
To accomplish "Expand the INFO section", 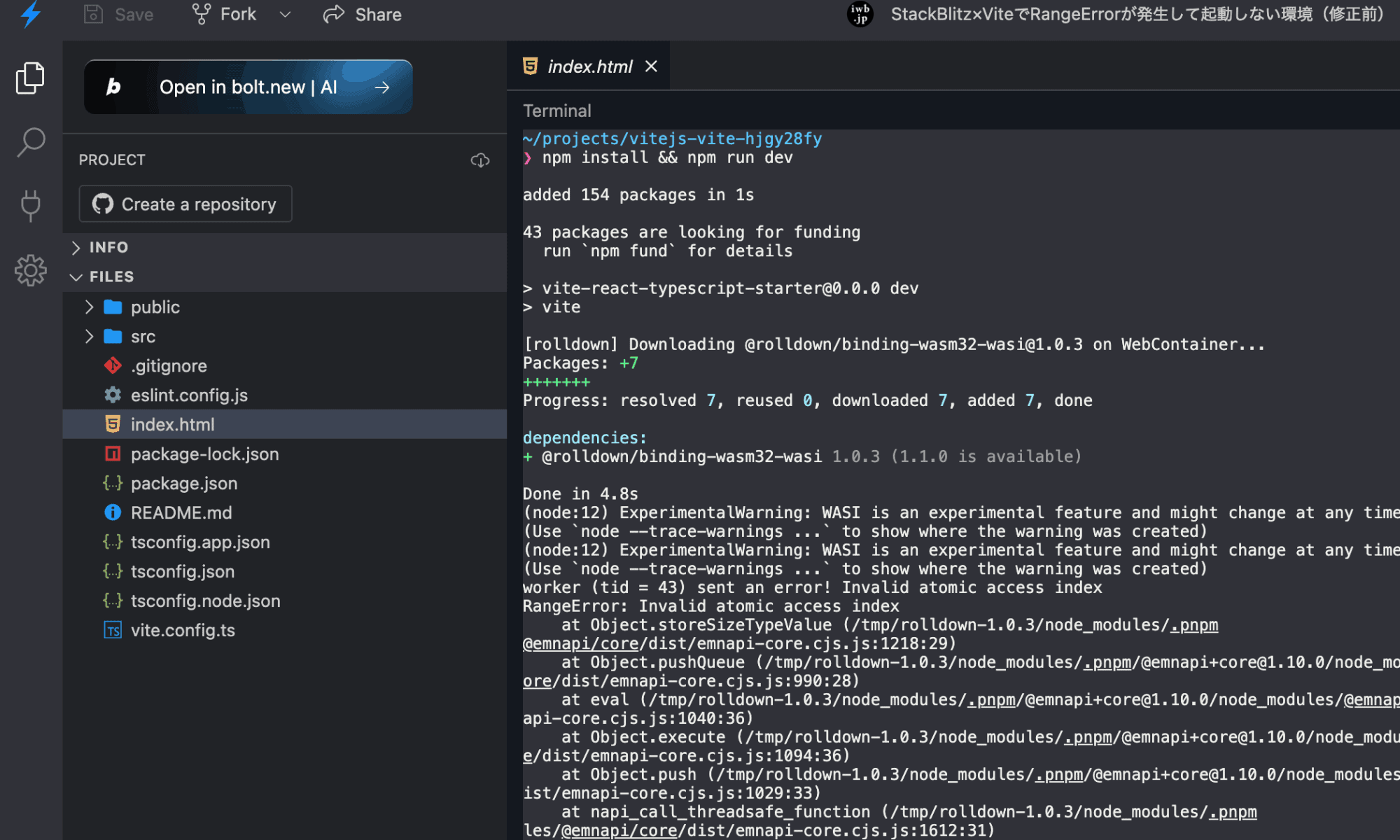I will [285, 247].
